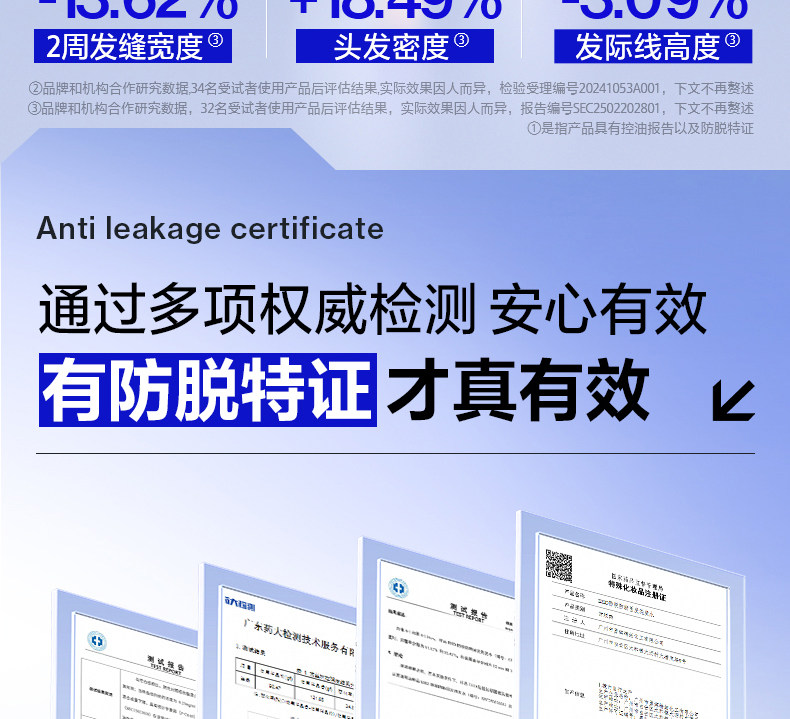Image resolution: width=790 pixels, height=719 pixels.
Task: Click the heading 'Anti leakage certificate'
Action: point(210,229)
